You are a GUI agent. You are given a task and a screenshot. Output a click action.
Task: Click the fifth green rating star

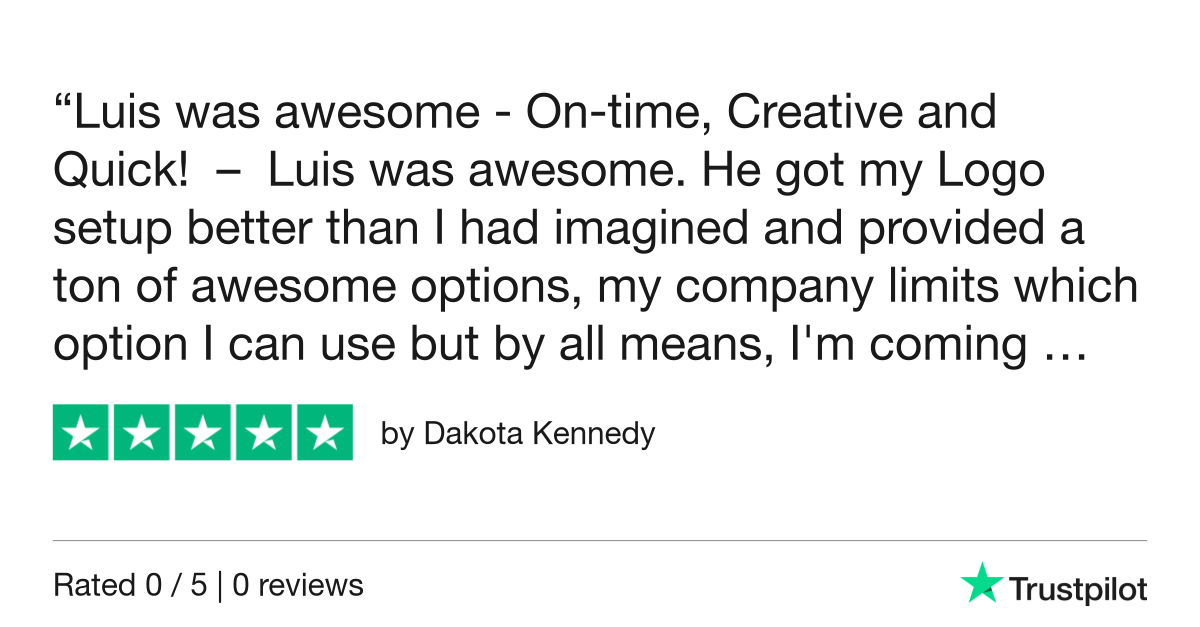[324, 433]
